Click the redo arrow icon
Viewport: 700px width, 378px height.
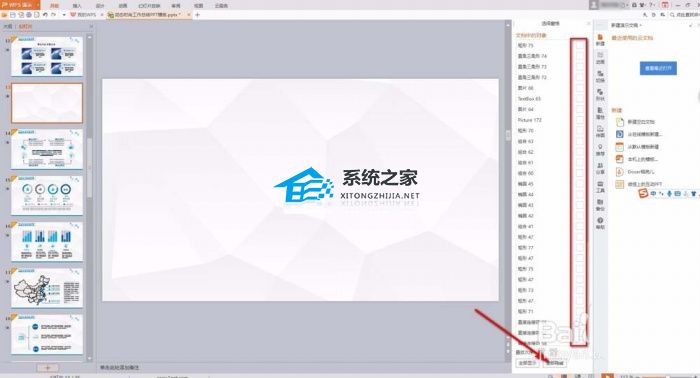coord(54,15)
